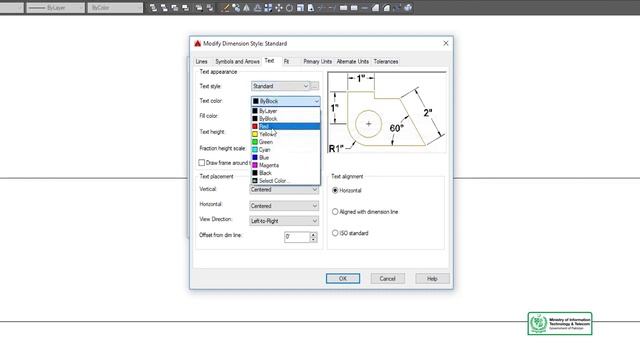Choose Red from the text color list
Screen dimensions: 640x360
click(x=285, y=127)
